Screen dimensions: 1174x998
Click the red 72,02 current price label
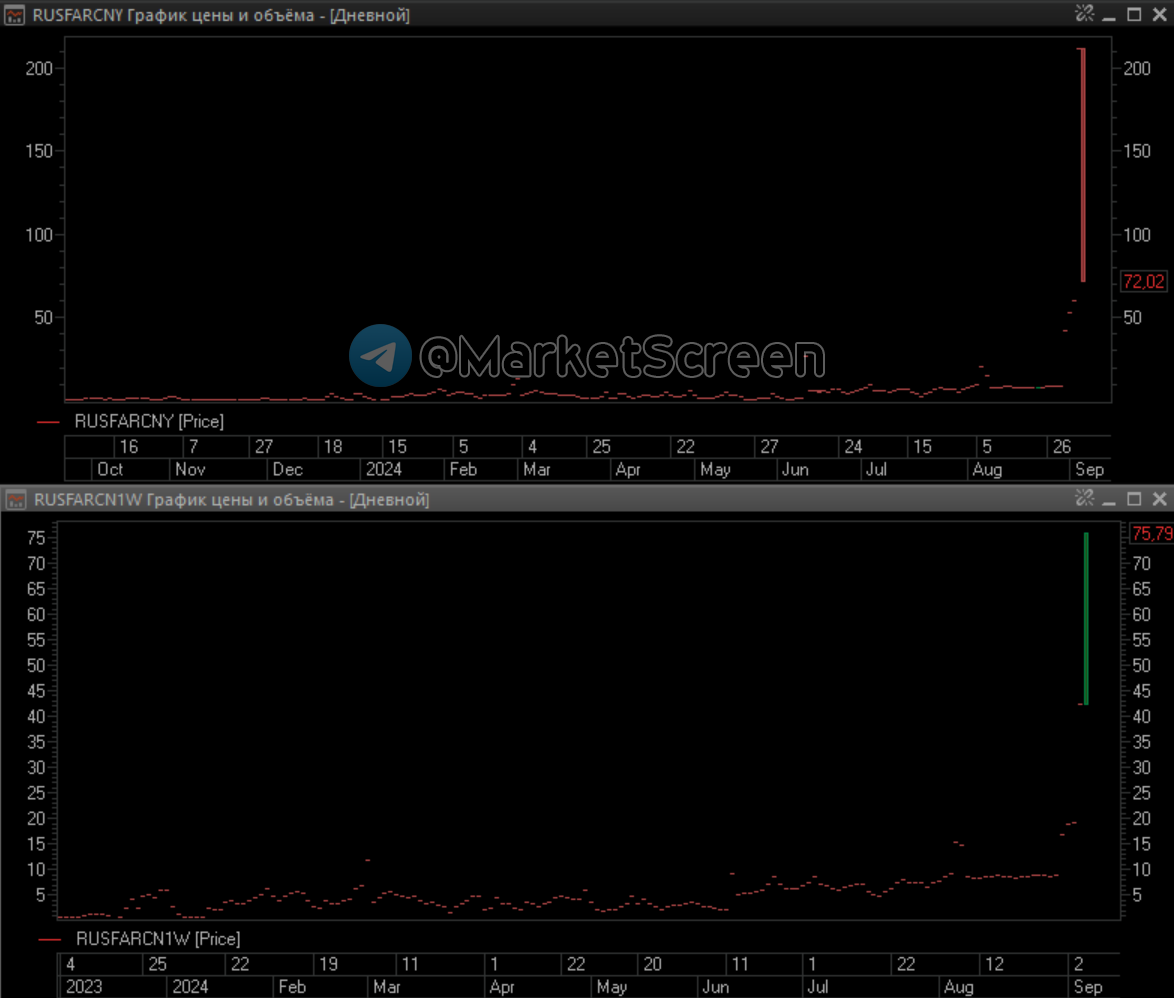[x=1143, y=282]
